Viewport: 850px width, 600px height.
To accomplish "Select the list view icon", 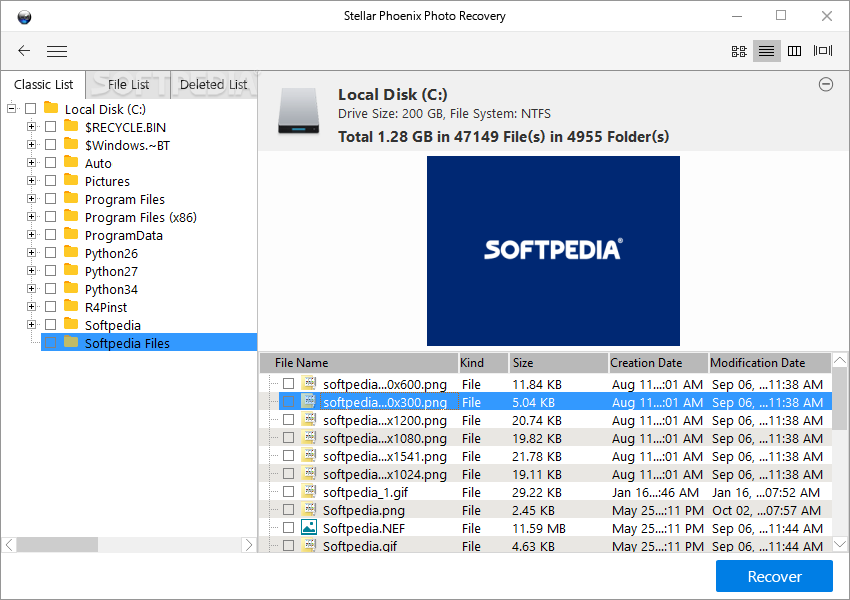I will point(767,51).
